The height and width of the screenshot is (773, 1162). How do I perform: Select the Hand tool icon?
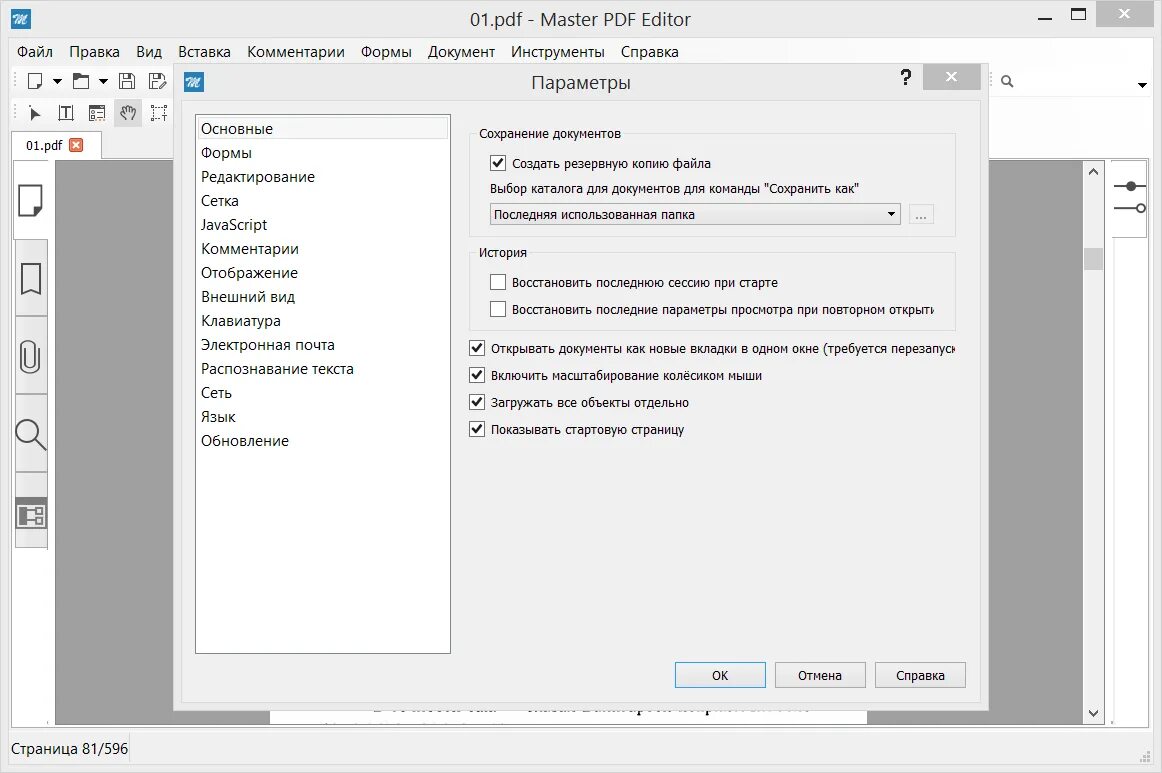pos(128,113)
